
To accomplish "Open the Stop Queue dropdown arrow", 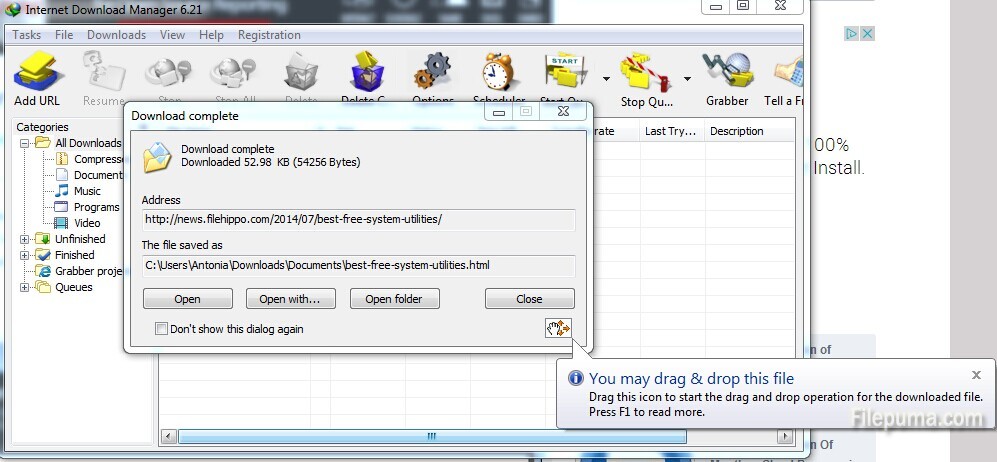I will tap(687, 78).
